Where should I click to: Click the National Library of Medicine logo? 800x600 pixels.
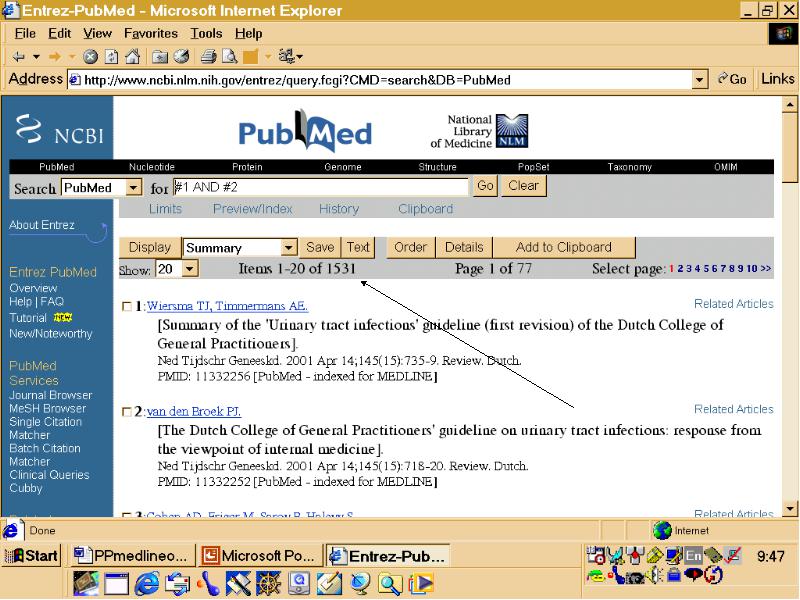pyautogui.click(x=479, y=131)
